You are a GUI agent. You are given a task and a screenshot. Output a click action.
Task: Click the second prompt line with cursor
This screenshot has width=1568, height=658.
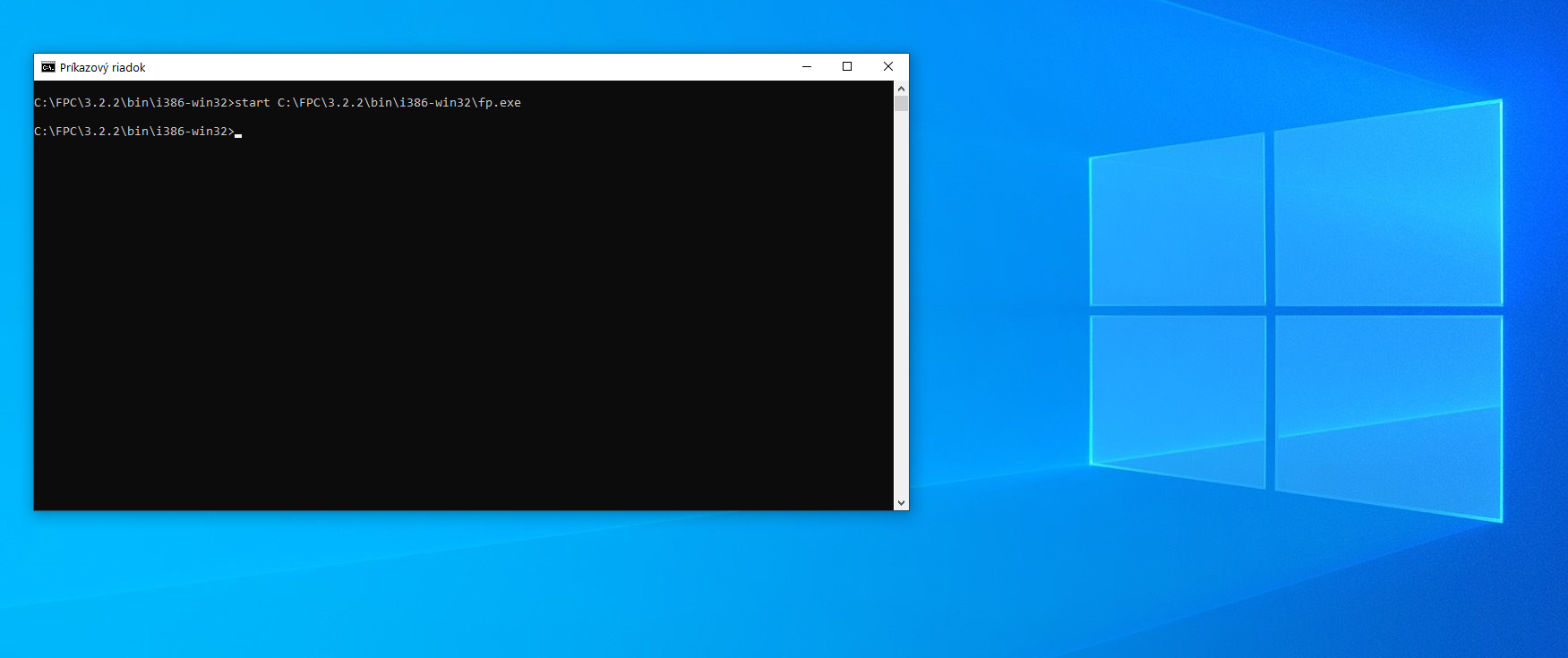[x=138, y=132]
